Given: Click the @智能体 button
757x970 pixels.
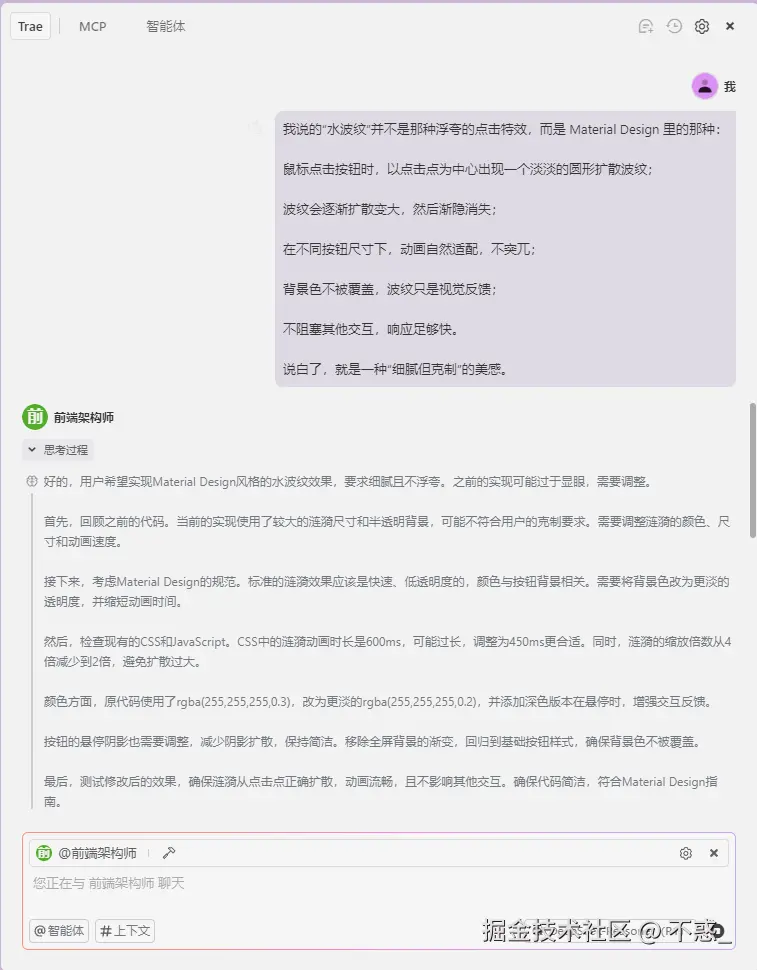Looking at the screenshot, I should coord(59,930).
